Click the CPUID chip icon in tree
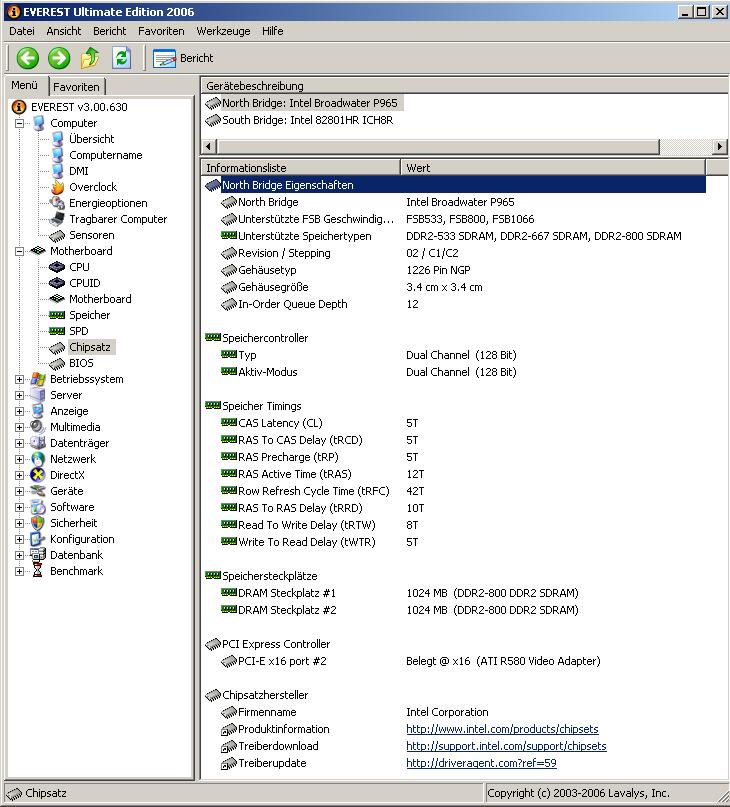Screen dimensions: 730x807 57,283
